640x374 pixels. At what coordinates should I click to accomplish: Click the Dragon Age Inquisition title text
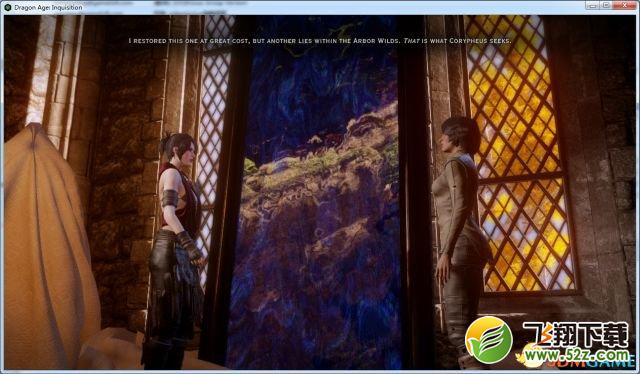(48, 7)
